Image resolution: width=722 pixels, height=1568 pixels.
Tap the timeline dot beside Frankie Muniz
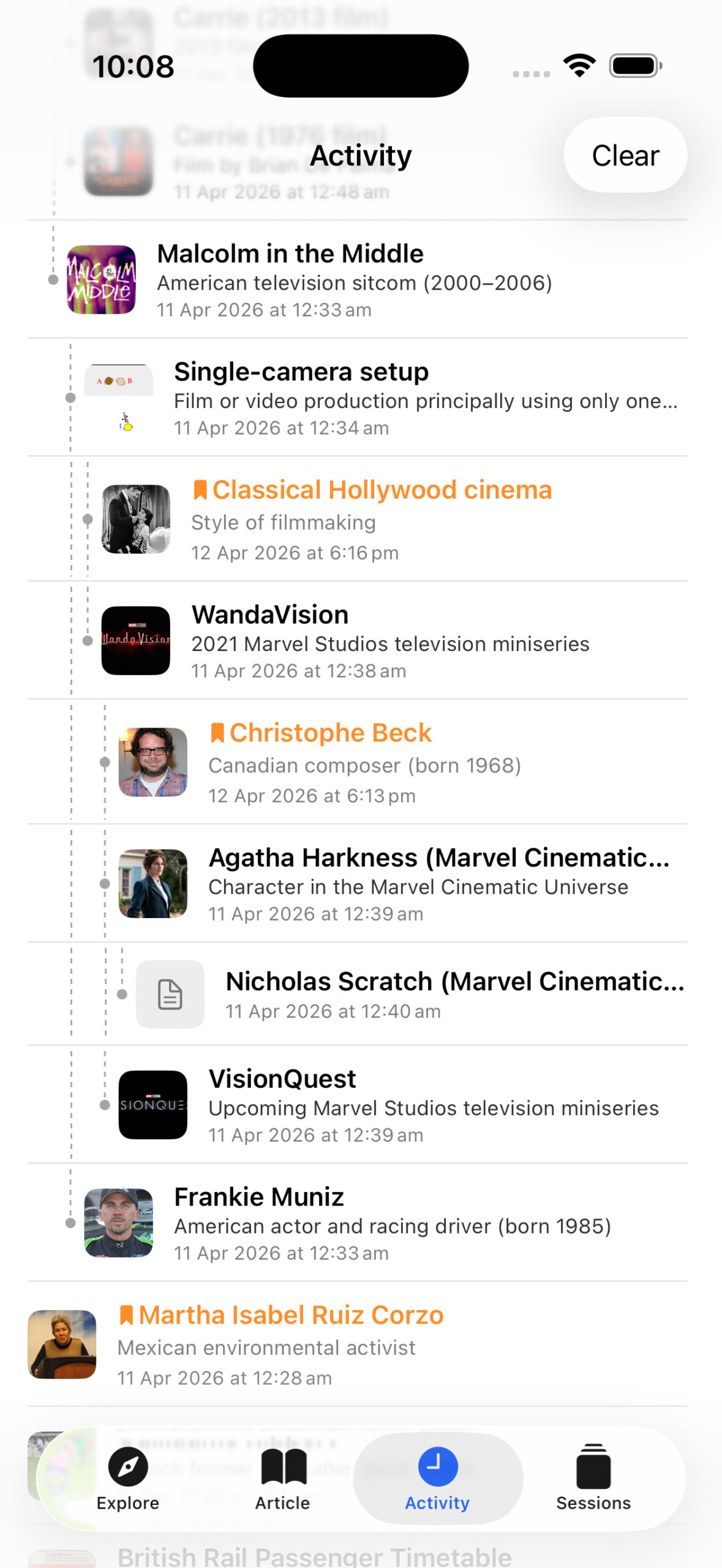pos(70,1223)
